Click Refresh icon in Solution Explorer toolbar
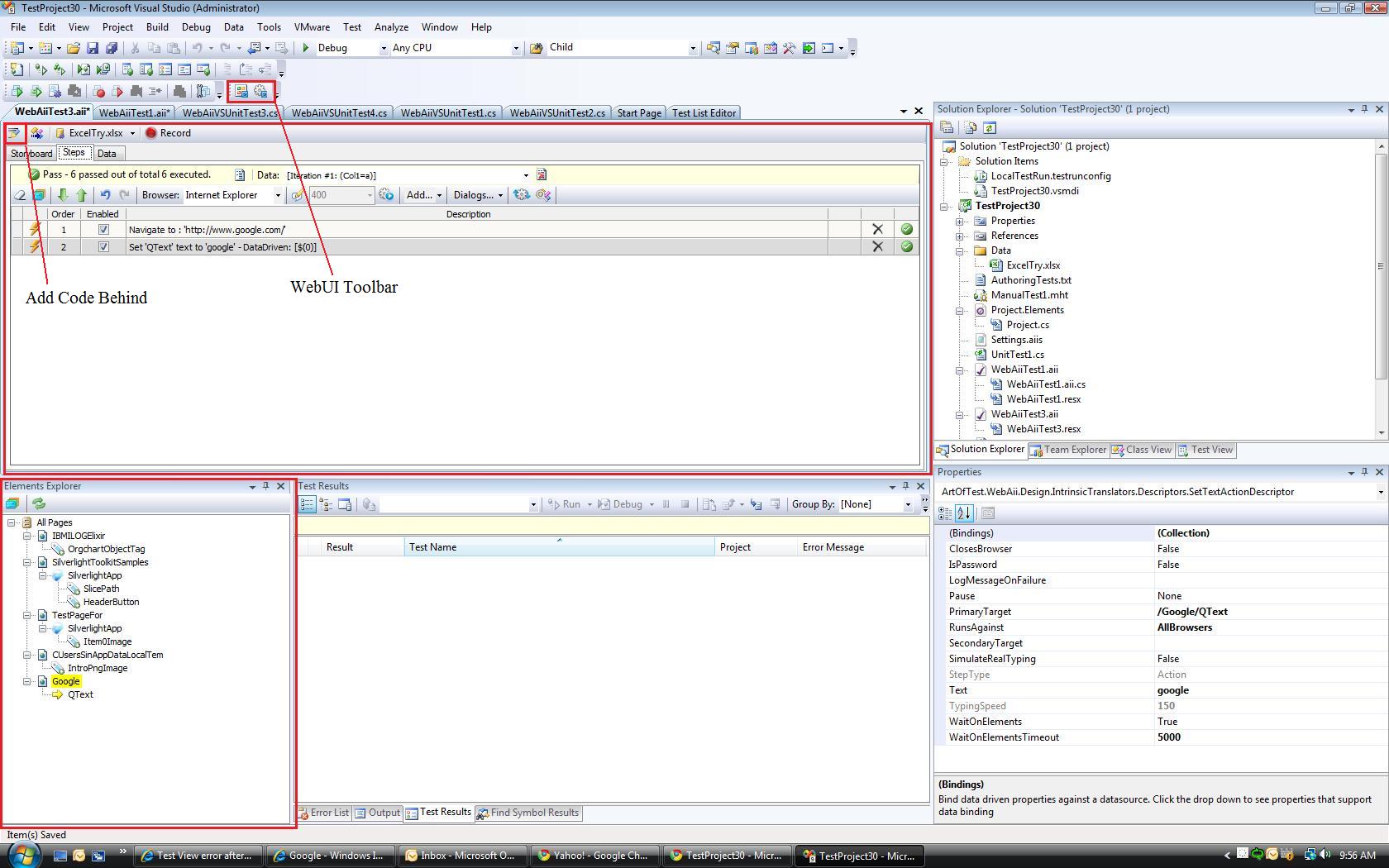The width and height of the screenshot is (1389, 868). [x=990, y=127]
